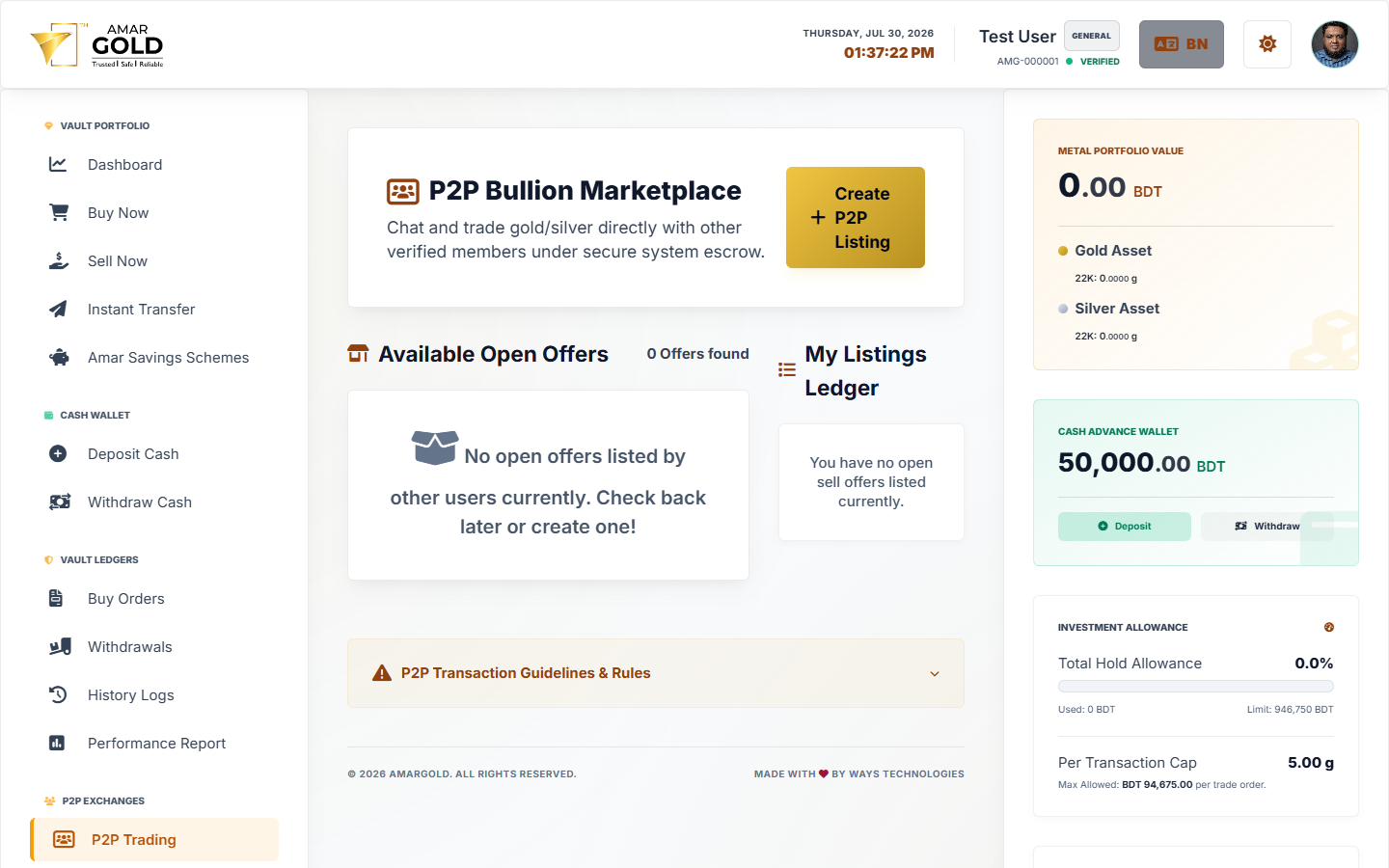Click the Deposit Cash plus icon

point(58,453)
